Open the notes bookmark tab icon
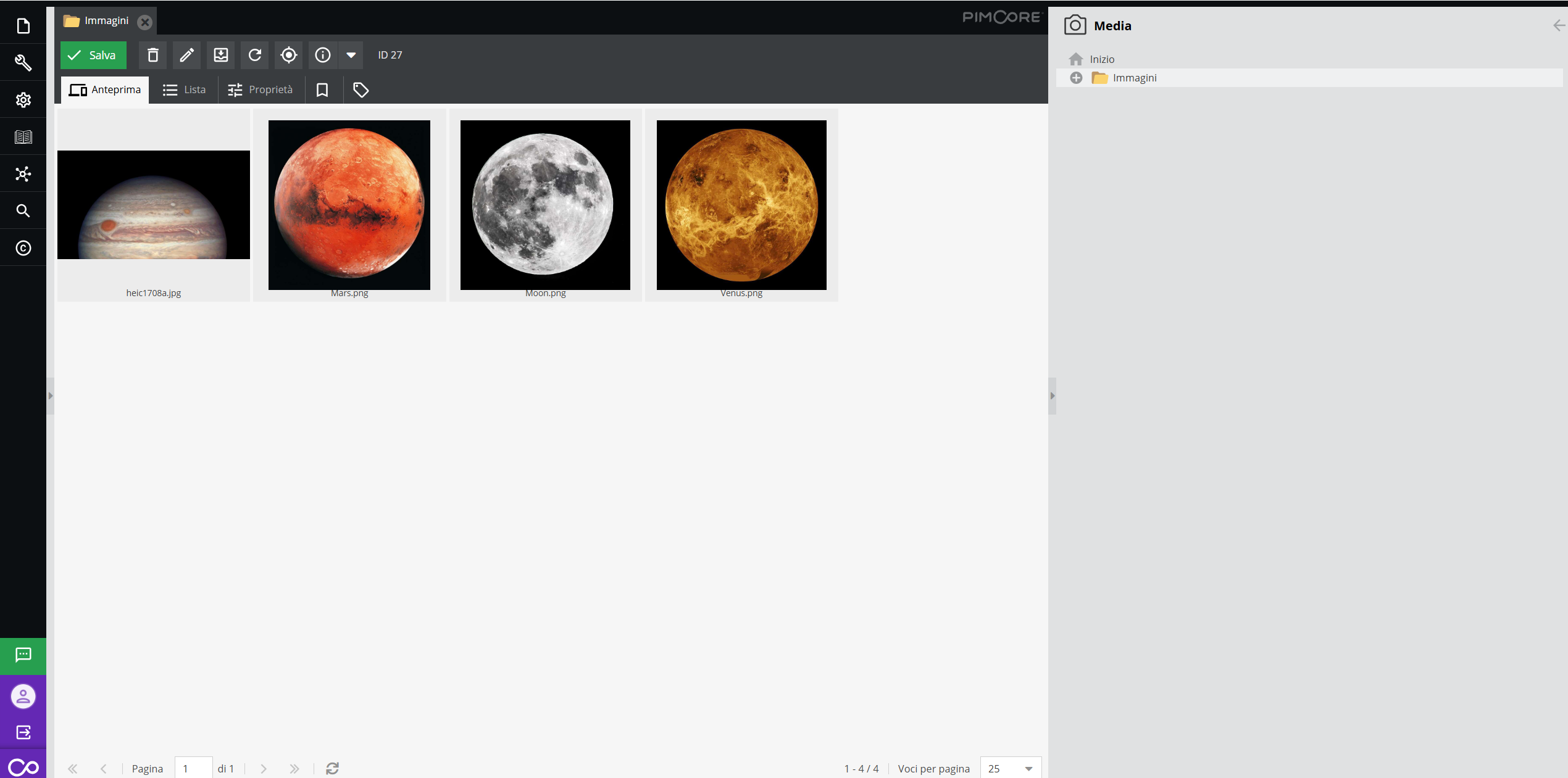The image size is (1568, 778). point(322,90)
